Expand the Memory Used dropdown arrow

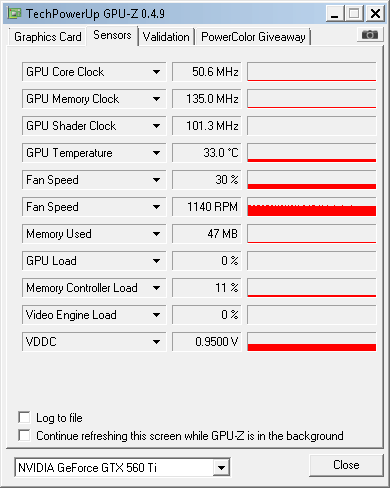click(156, 234)
